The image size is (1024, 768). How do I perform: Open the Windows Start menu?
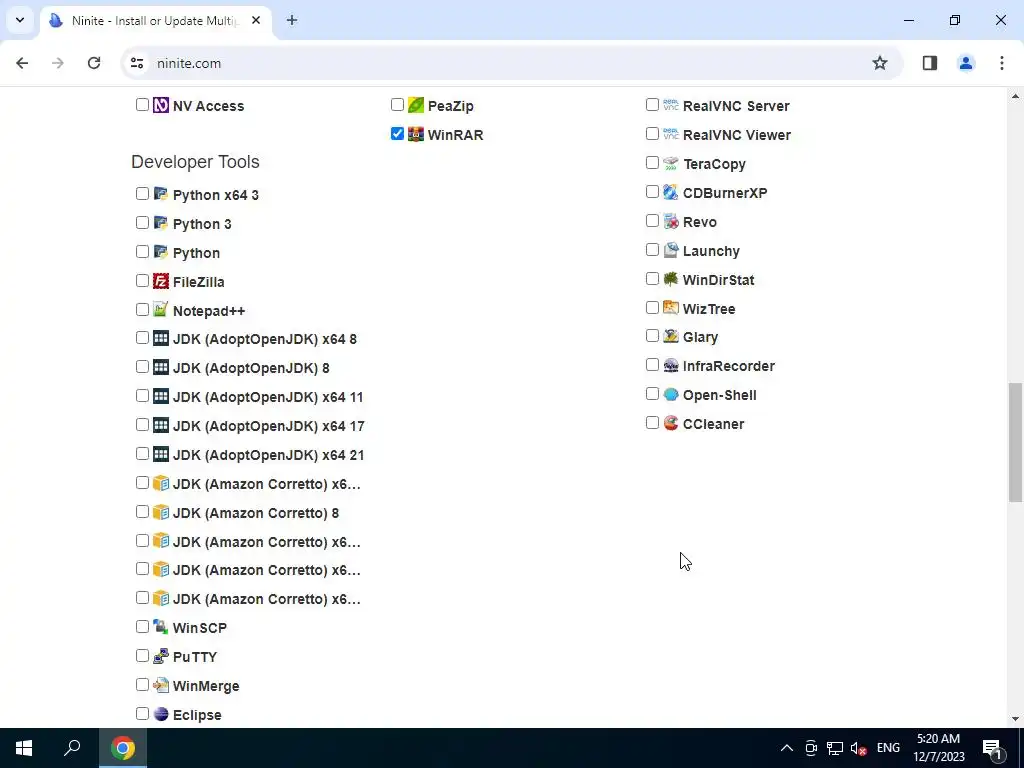click(24, 748)
